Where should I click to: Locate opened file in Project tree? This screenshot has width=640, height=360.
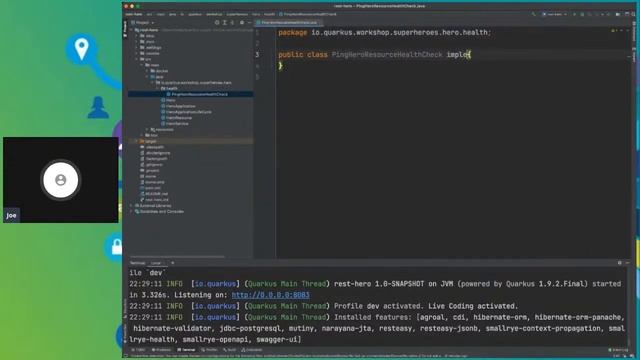click(217, 22)
